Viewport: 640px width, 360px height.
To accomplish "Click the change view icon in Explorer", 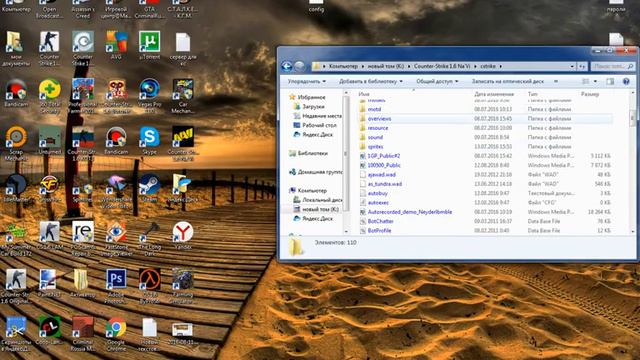I will [x=586, y=82].
